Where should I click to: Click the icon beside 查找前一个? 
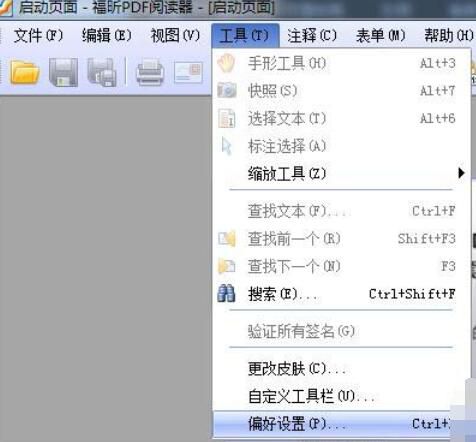tap(227, 239)
